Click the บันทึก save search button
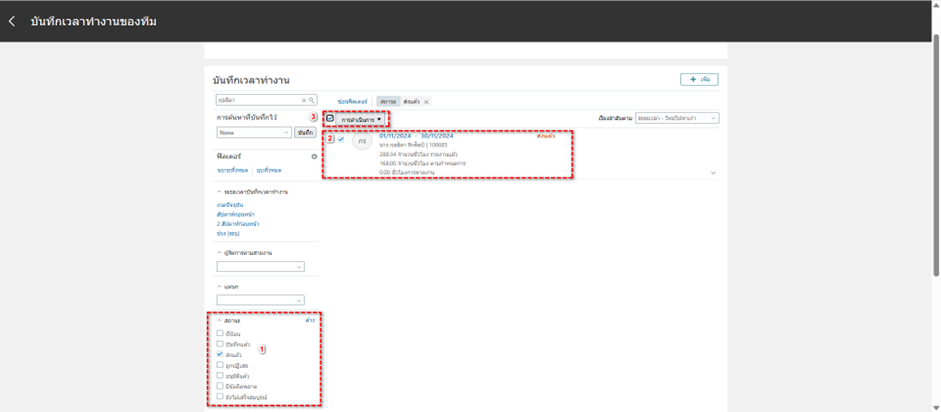Screen dimensions: 941x412 tap(305, 132)
